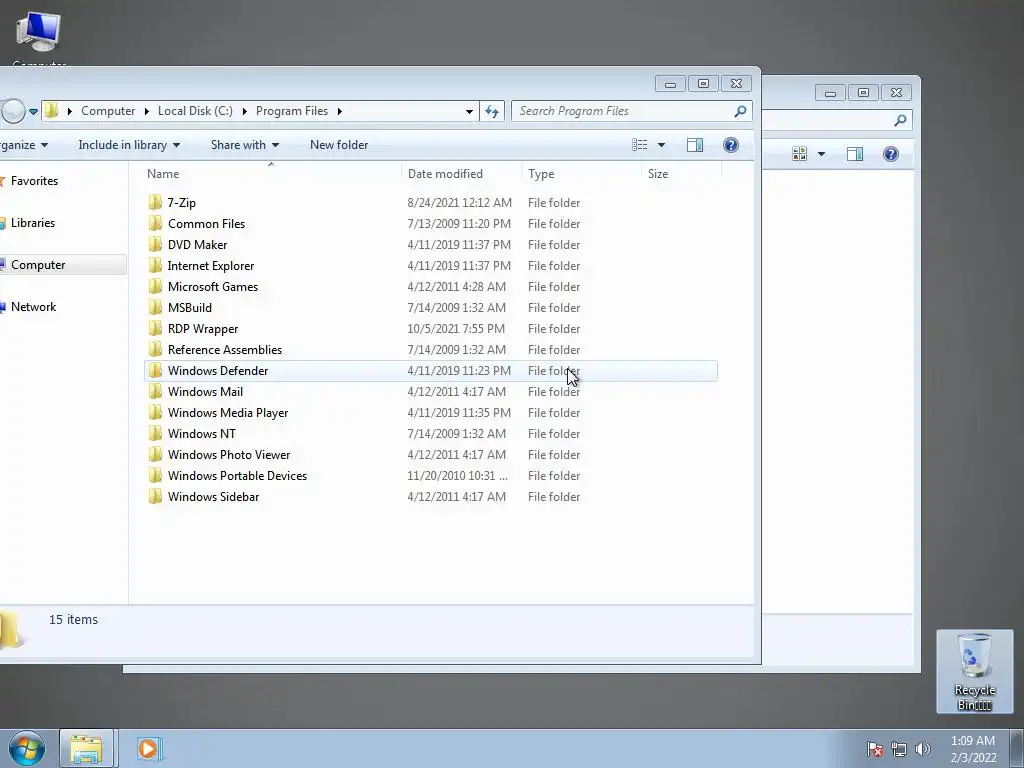Open view dropdown arrow in background window
1024x768 pixels.
click(x=821, y=154)
